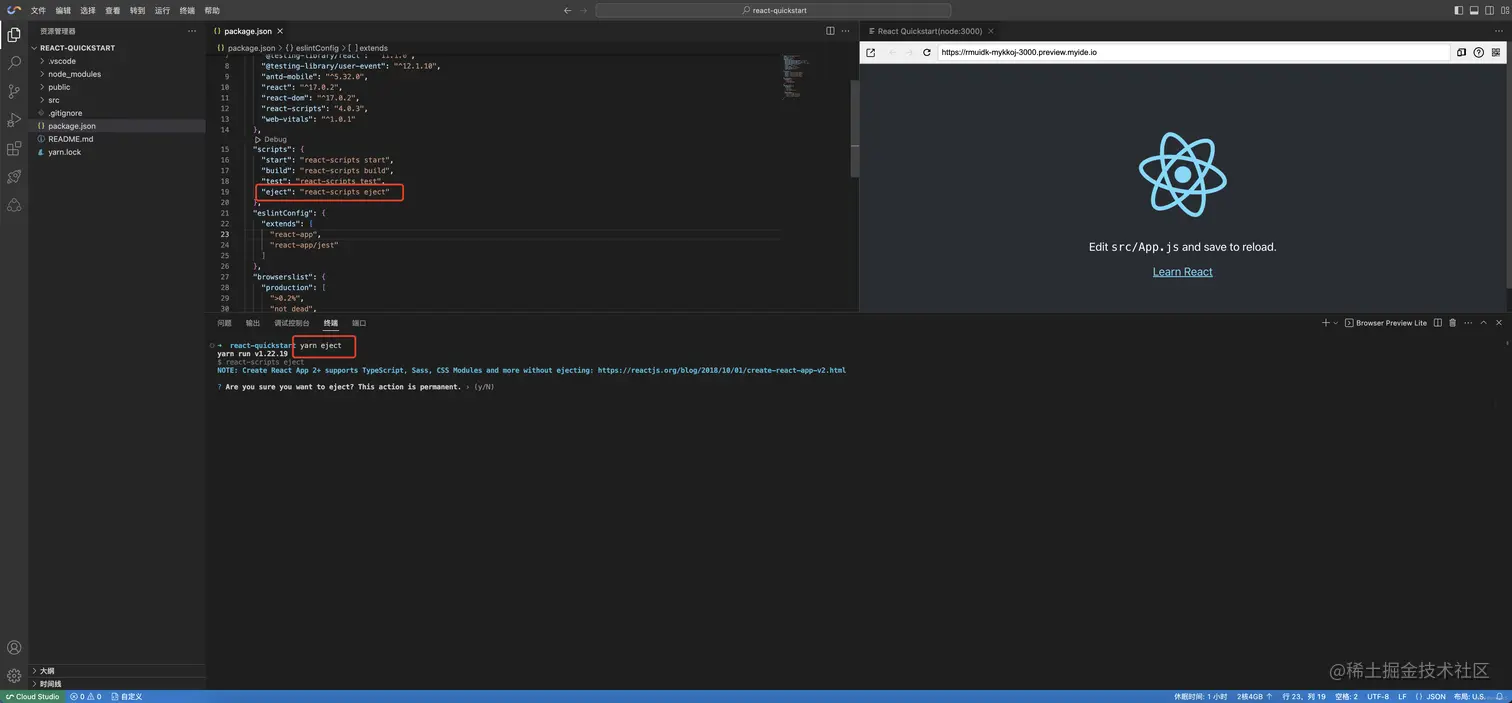This screenshot has width=1512, height=703.
Task: Open the new terminal profile dropdown arrow
Action: [1336, 323]
